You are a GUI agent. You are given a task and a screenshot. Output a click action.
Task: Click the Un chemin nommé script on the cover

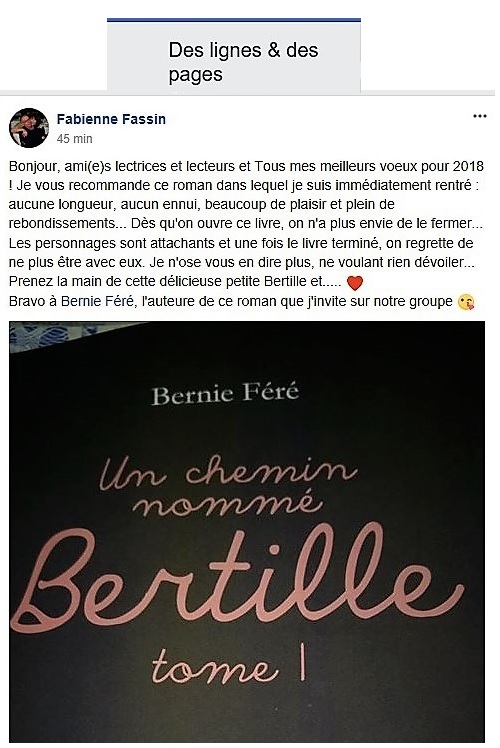[228, 486]
